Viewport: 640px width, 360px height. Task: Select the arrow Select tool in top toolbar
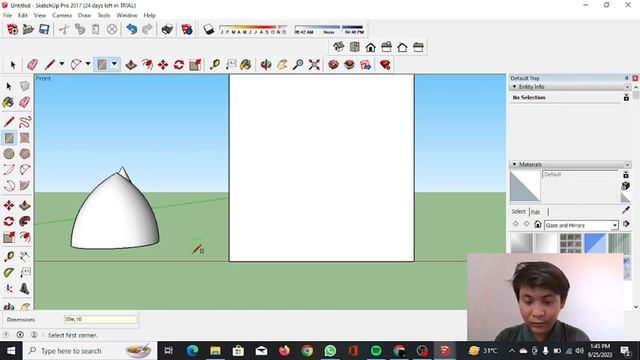tap(13, 64)
